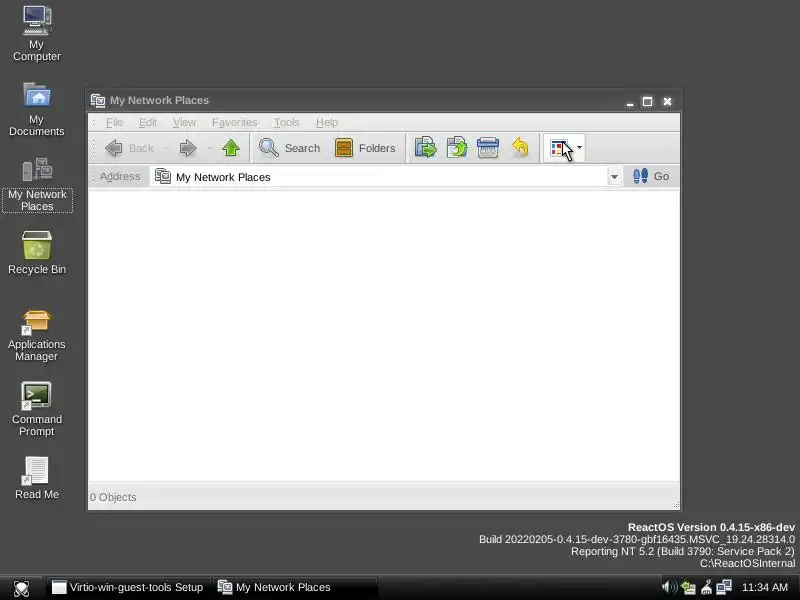Click the window resize grip corner
Image resolution: width=800 pixels, height=600 pixels.
tap(676, 504)
